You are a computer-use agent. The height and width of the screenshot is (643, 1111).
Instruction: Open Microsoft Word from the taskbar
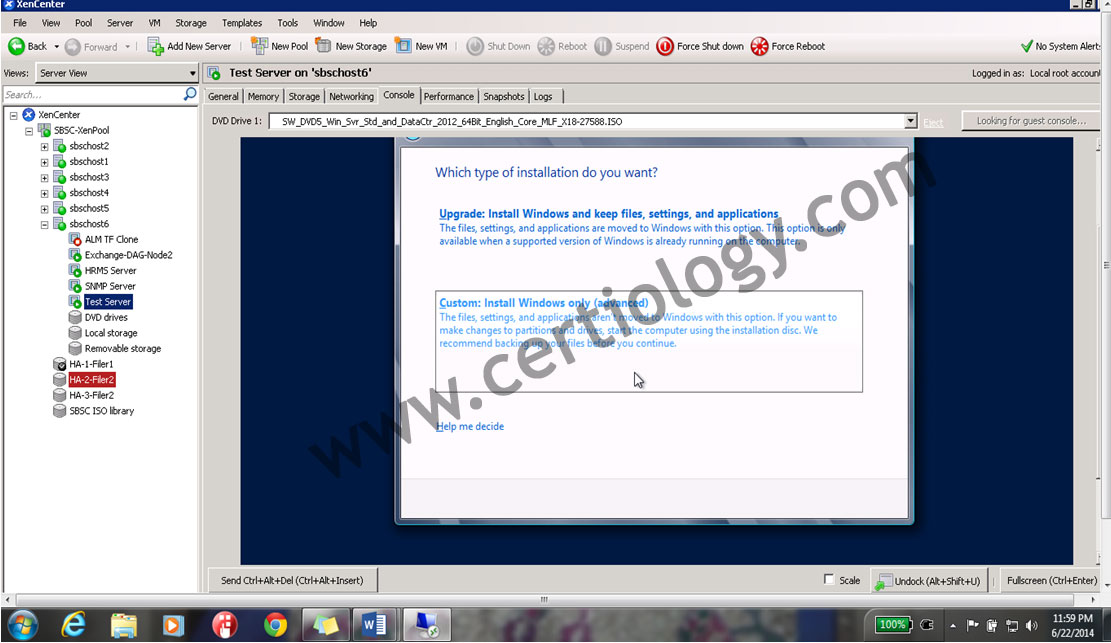(x=375, y=625)
